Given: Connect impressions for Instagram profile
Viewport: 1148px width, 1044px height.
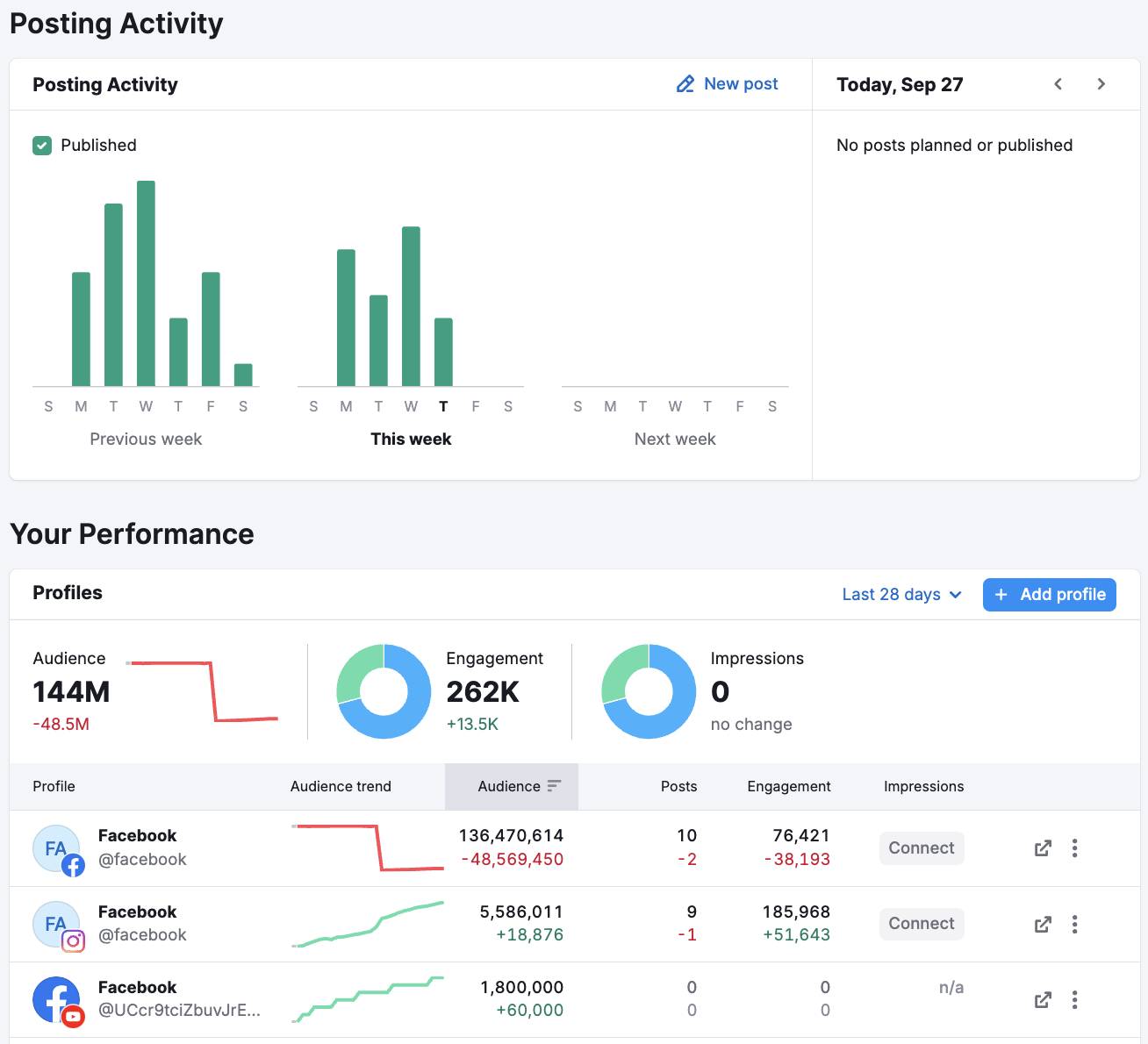Looking at the screenshot, I should pos(921,924).
